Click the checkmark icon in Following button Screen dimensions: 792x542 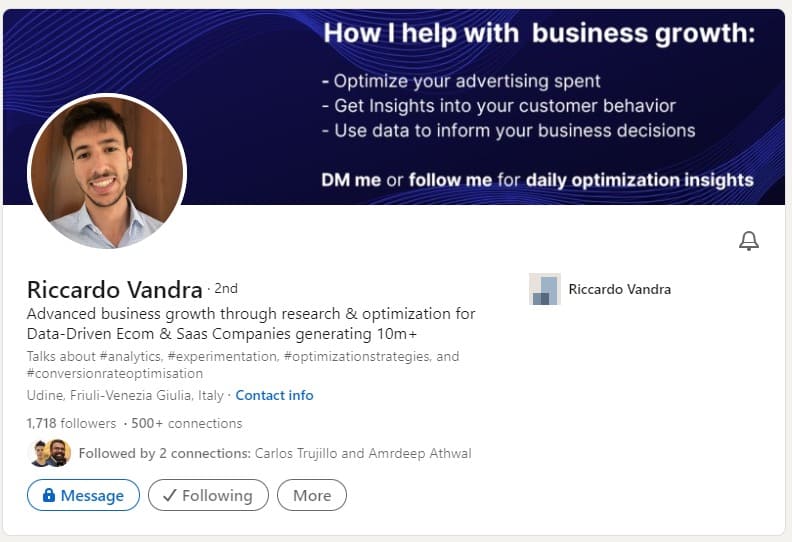169,495
